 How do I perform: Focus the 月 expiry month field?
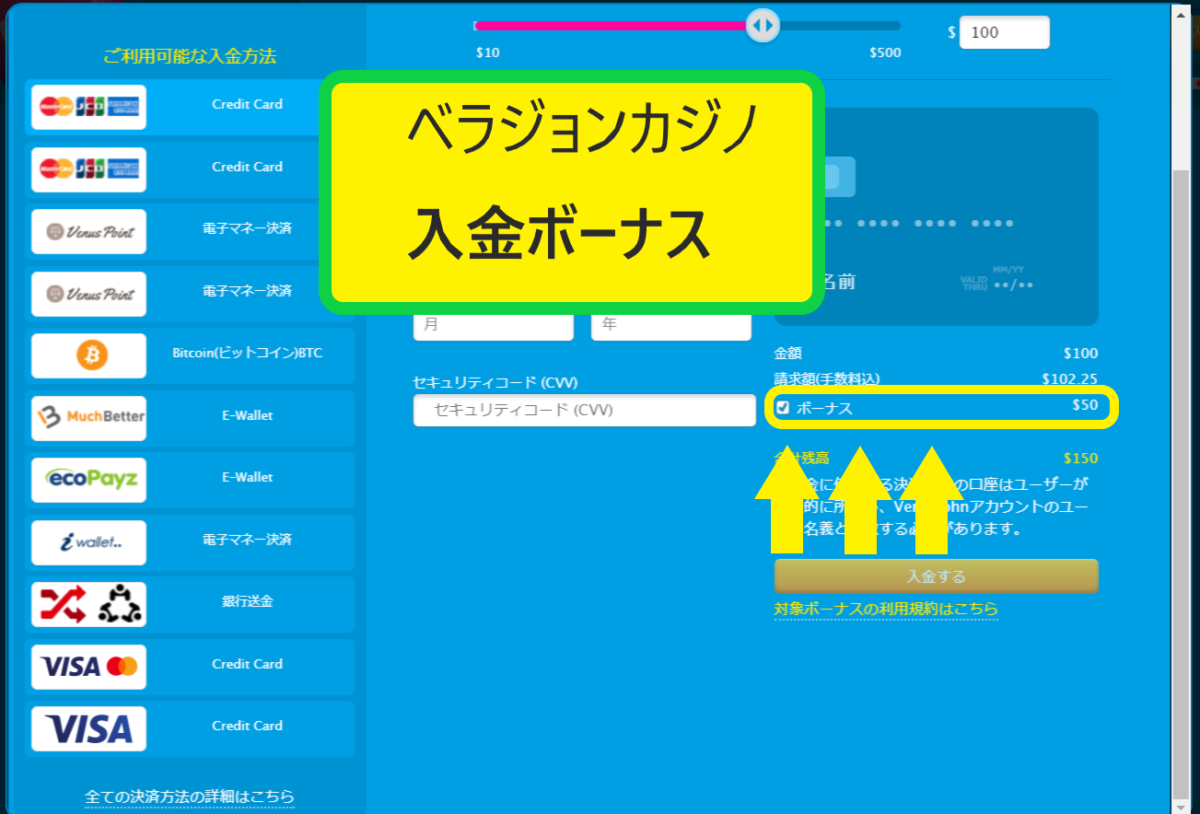click(493, 325)
